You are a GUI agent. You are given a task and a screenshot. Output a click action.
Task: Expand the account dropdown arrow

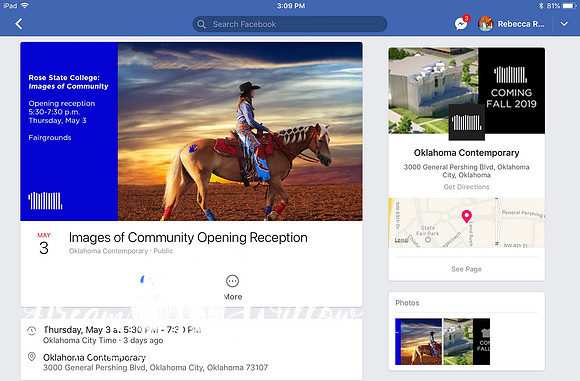[564, 24]
